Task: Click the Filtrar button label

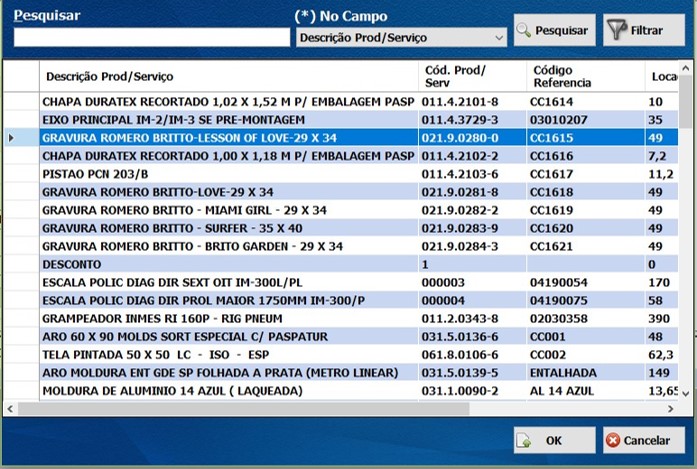Action: pos(647,30)
